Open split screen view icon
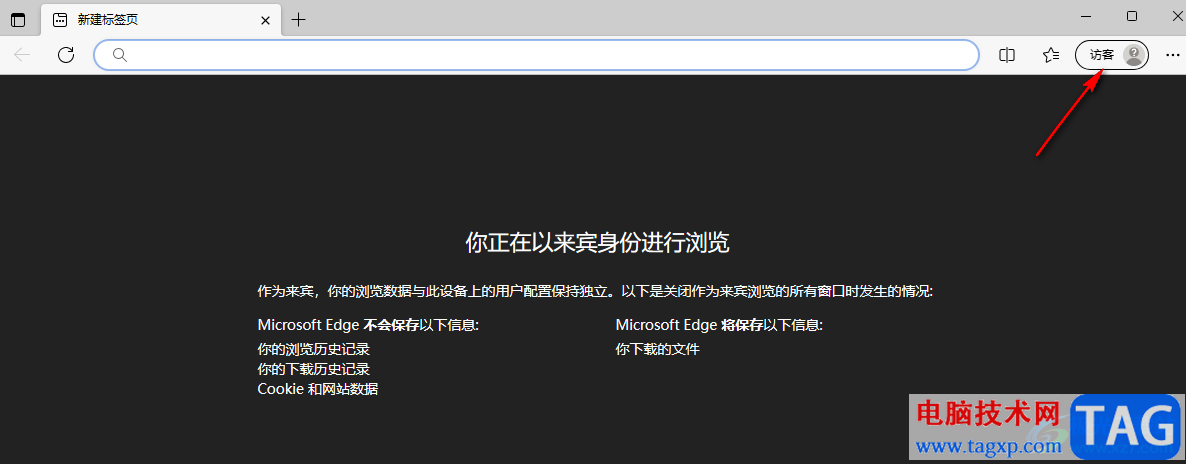 (1007, 54)
